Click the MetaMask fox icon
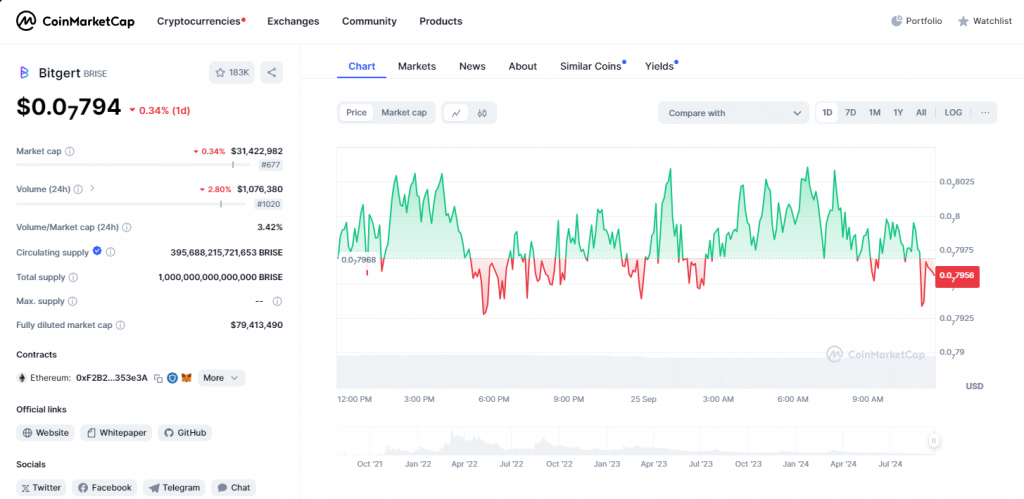The height and width of the screenshot is (499, 1024). [x=186, y=378]
